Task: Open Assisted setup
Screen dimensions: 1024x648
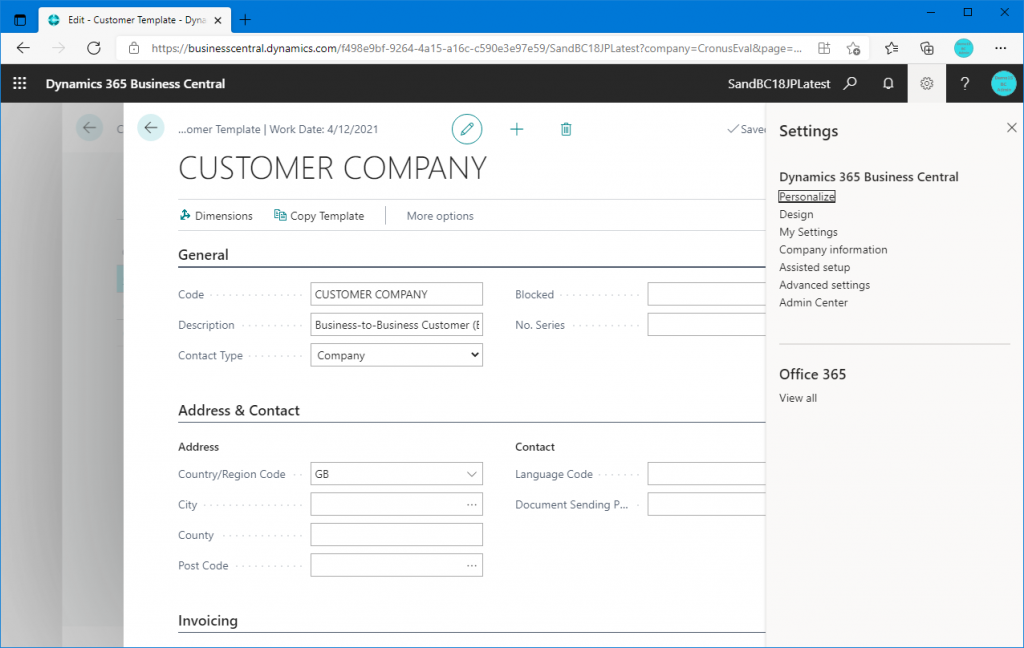Action: (814, 267)
